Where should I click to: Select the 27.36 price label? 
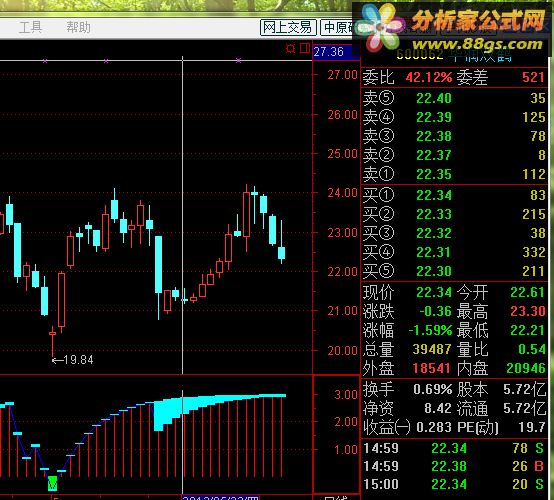pos(329,52)
